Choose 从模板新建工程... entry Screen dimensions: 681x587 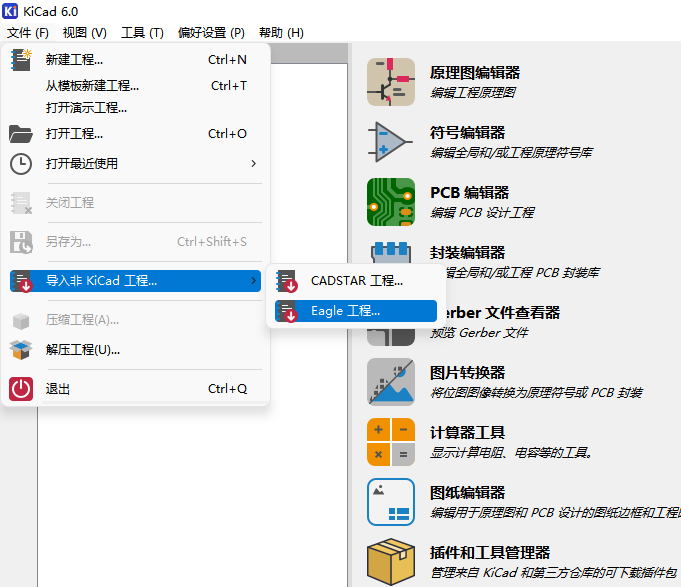[136, 86]
